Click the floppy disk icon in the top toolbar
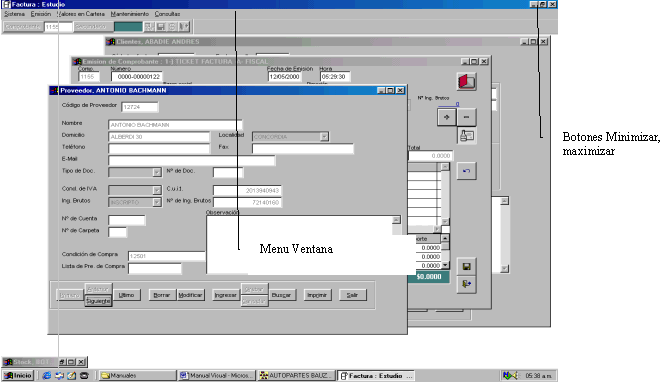662x382 pixels. click(x=161, y=27)
